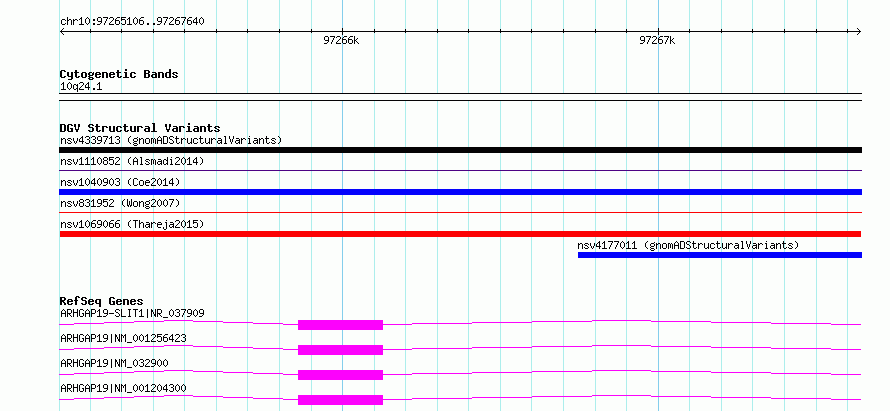The width and height of the screenshot is (890, 411).
Task: Open the nsv4339713 gnomADStructuralVariants label
Action: point(171,140)
